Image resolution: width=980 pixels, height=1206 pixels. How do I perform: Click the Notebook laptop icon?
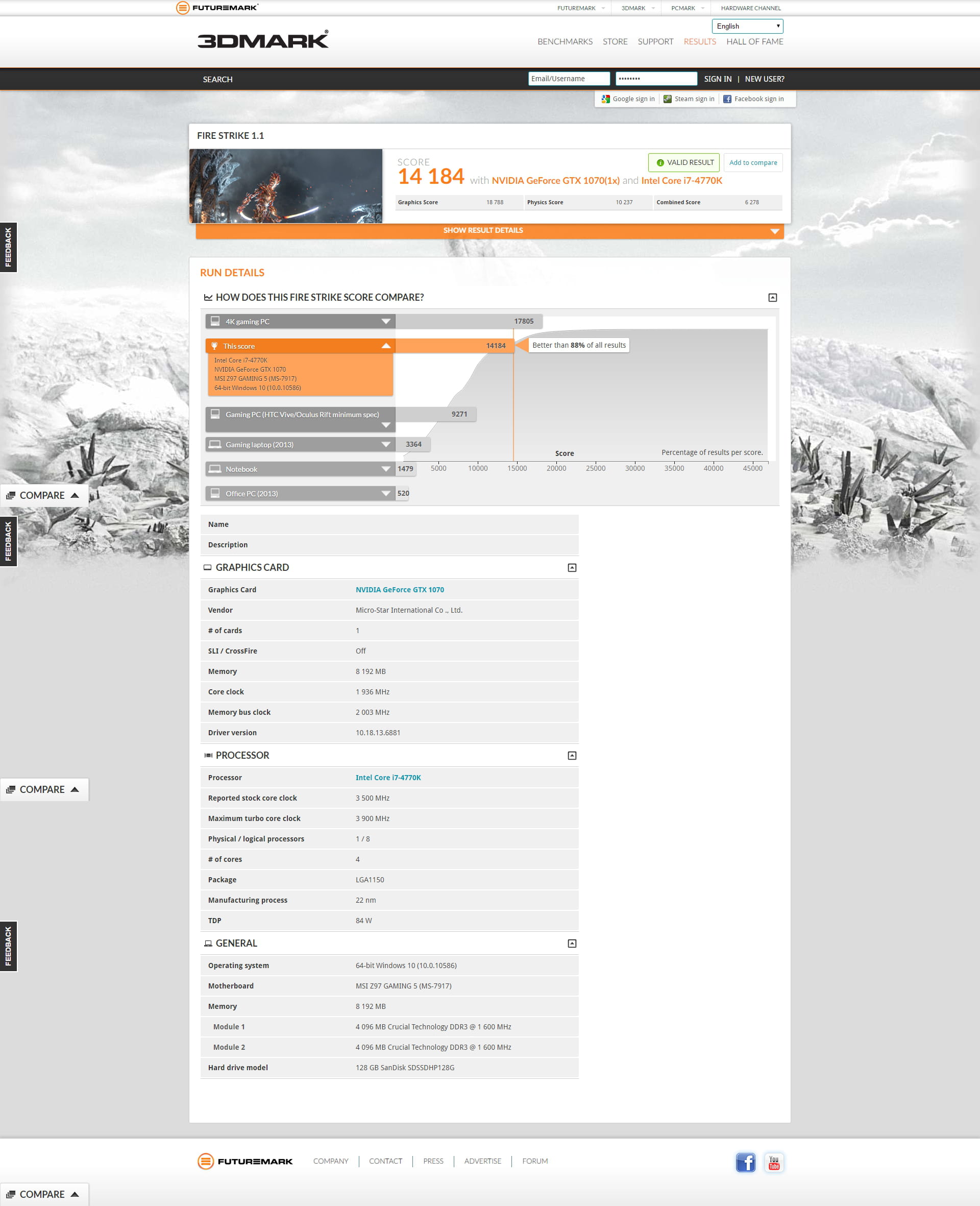tap(215, 469)
